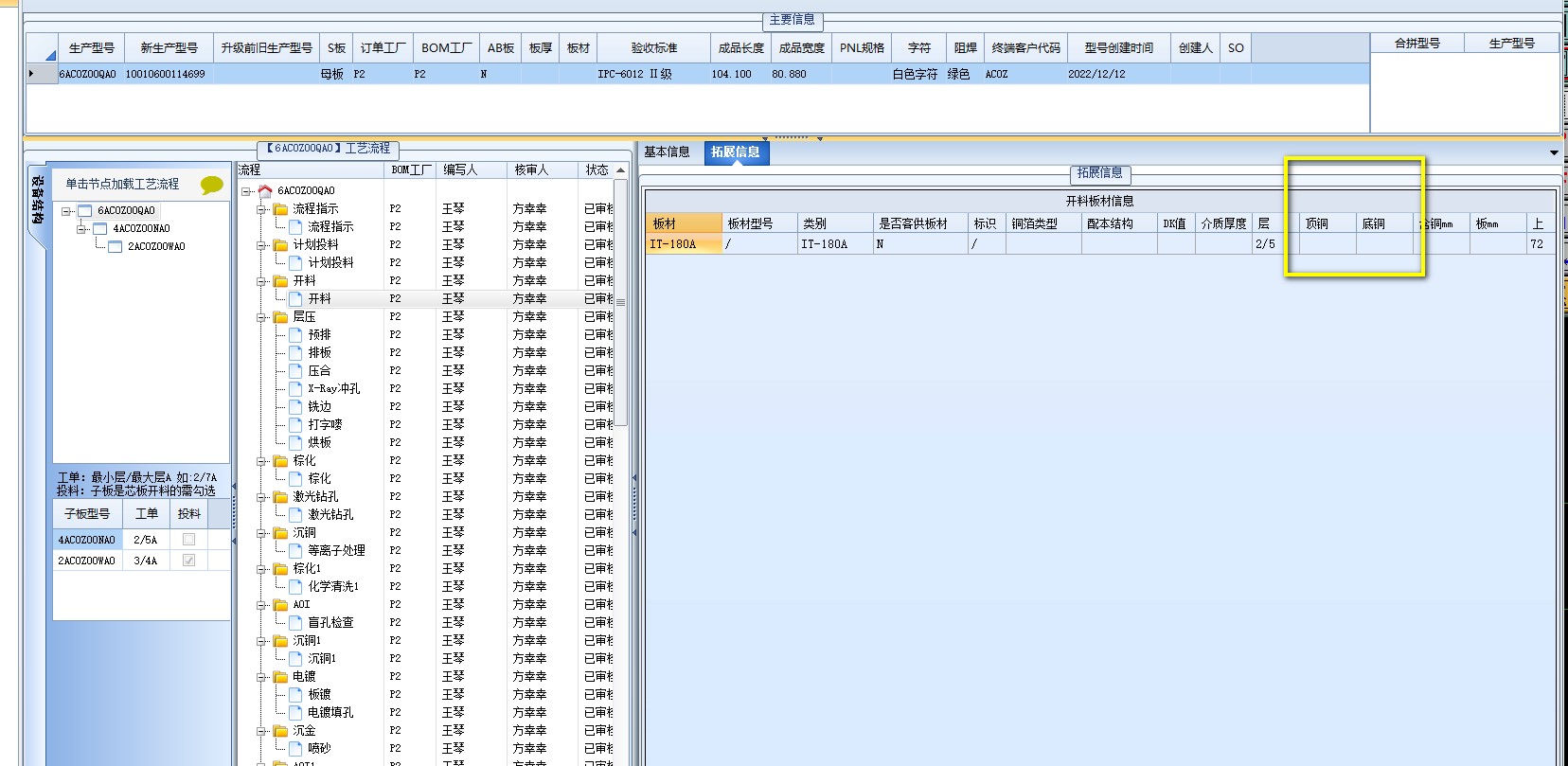Image resolution: width=1568 pixels, height=766 pixels.
Task: Select the blue 拓展信息 tab
Action: point(736,151)
